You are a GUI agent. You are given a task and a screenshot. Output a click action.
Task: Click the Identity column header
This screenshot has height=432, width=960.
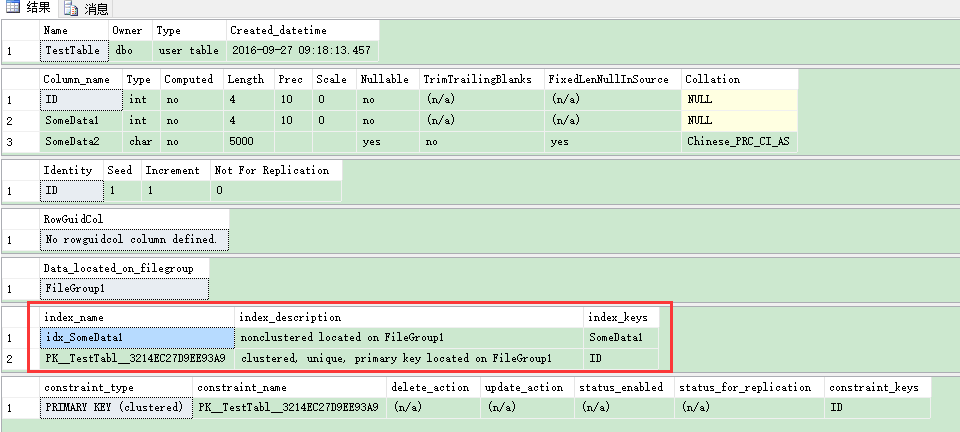click(x=72, y=171)
